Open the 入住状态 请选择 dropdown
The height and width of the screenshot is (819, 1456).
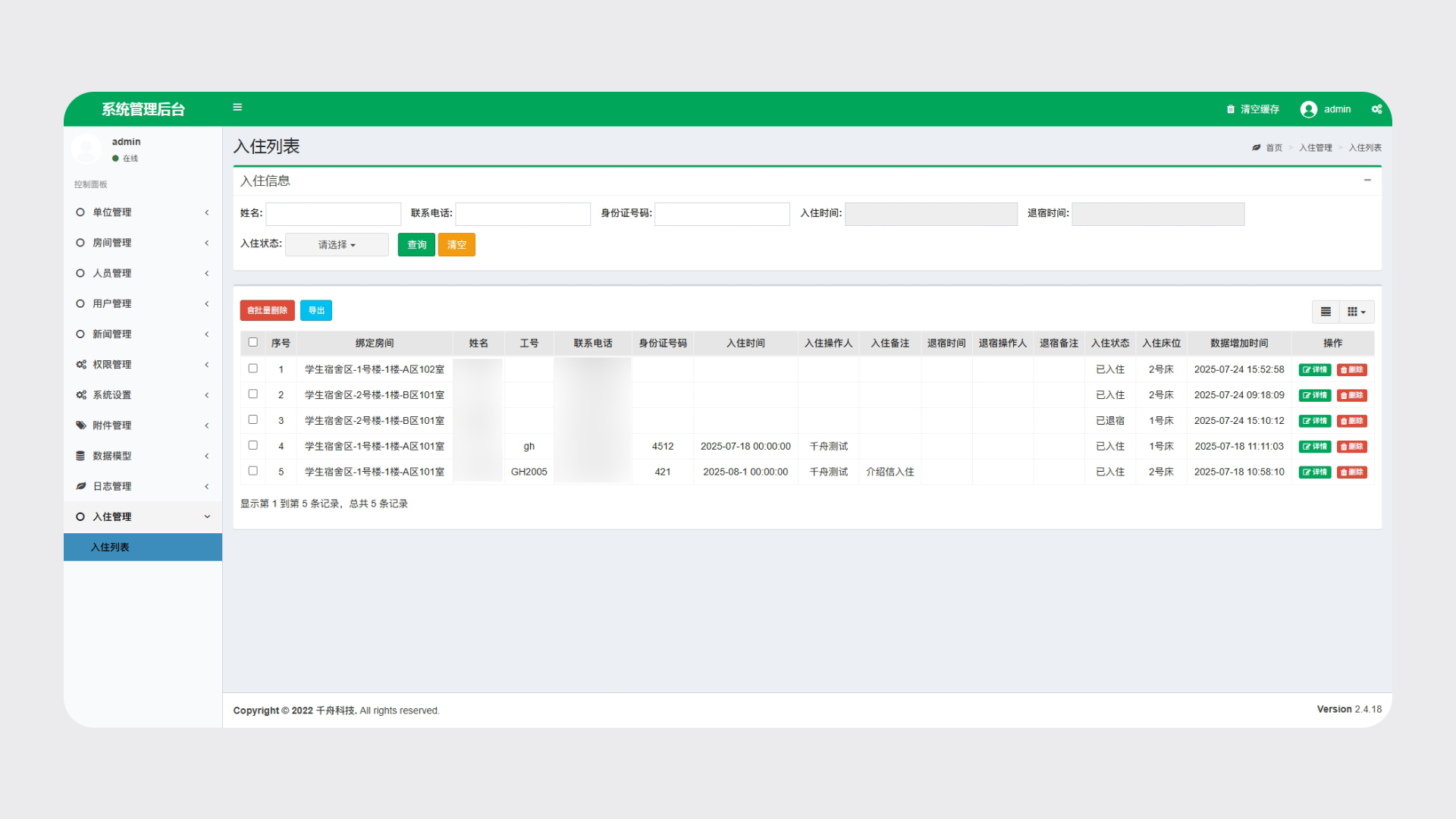click(x=337, y=245)
